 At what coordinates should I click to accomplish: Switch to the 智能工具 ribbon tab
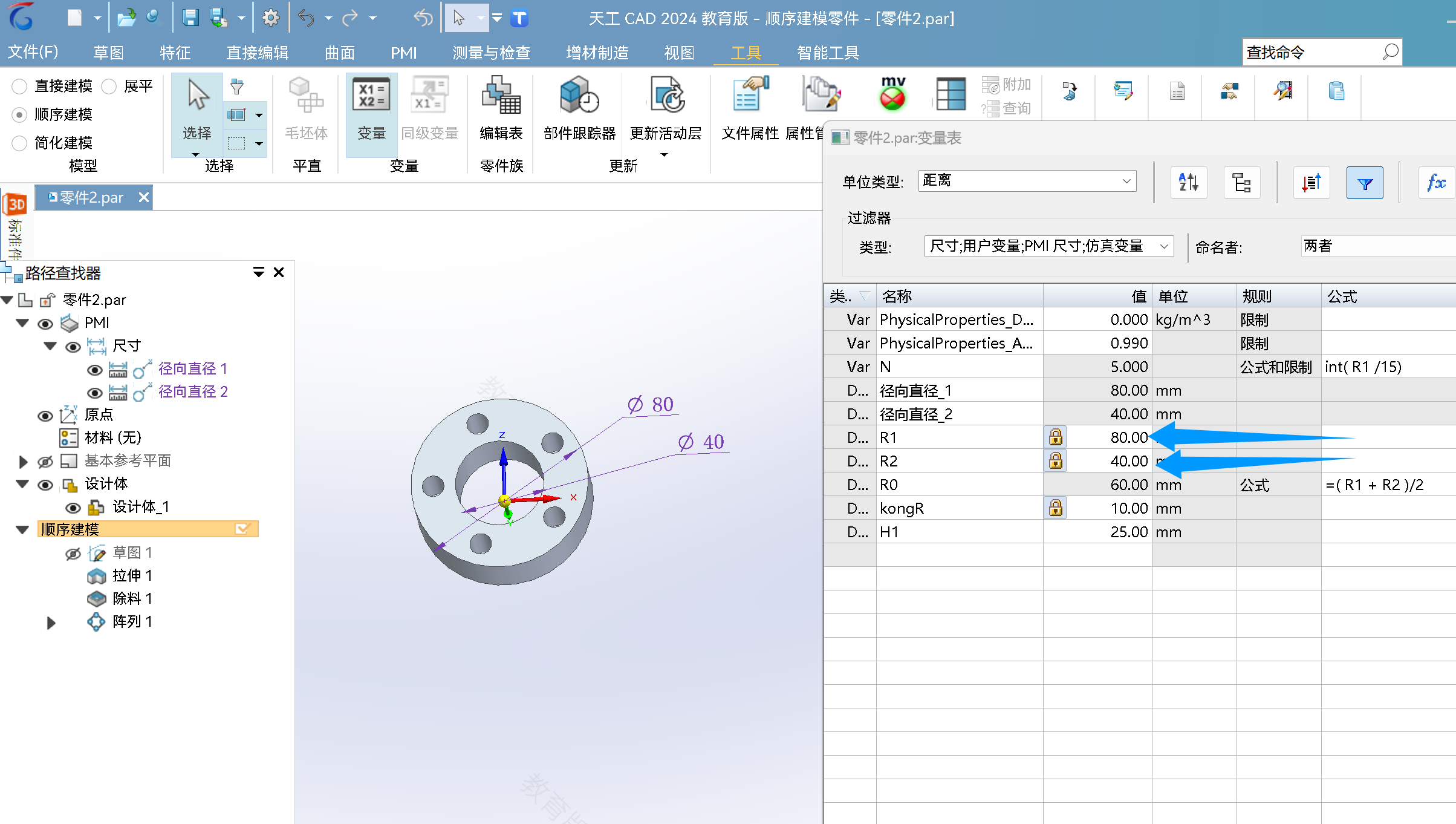click(x=828, y=52)
